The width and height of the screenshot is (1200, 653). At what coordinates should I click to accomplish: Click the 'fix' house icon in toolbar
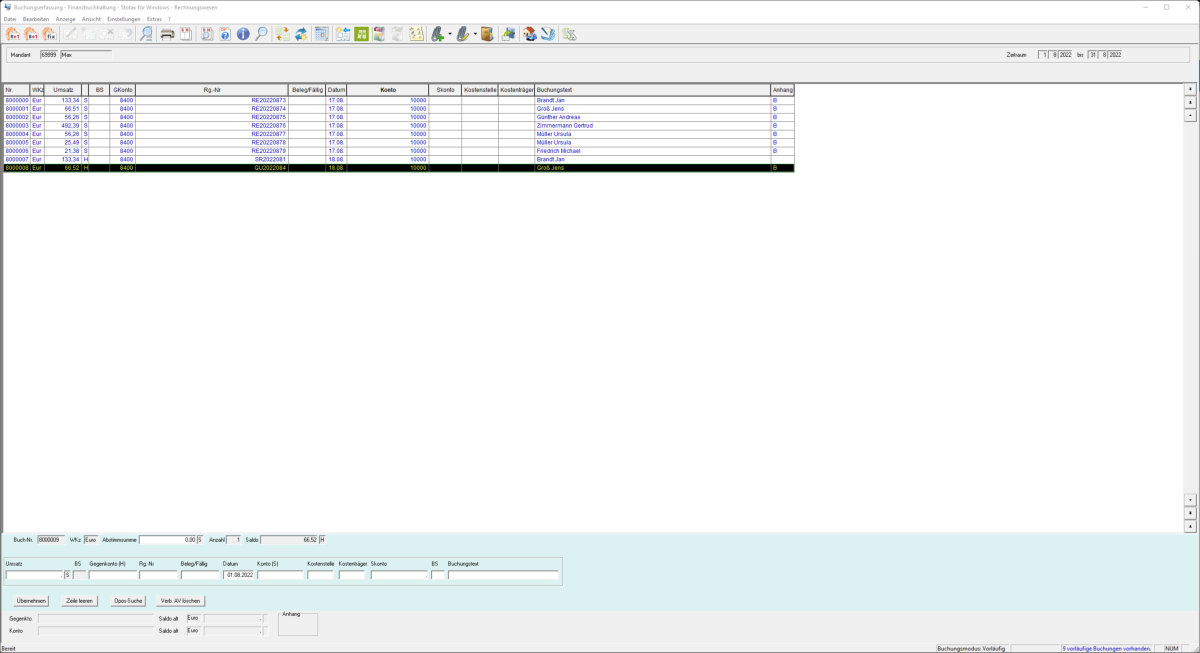49,34
